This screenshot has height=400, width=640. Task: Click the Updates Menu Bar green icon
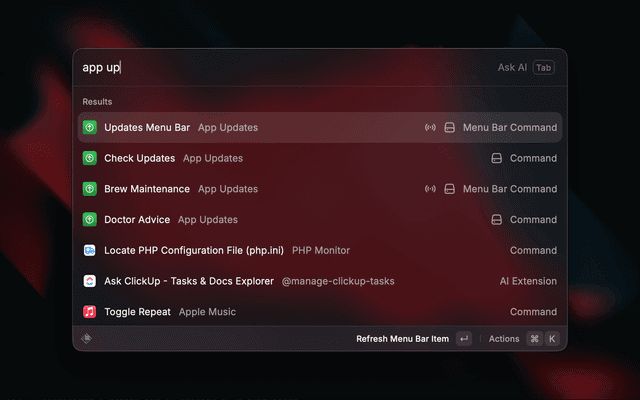tap(89, 127)
